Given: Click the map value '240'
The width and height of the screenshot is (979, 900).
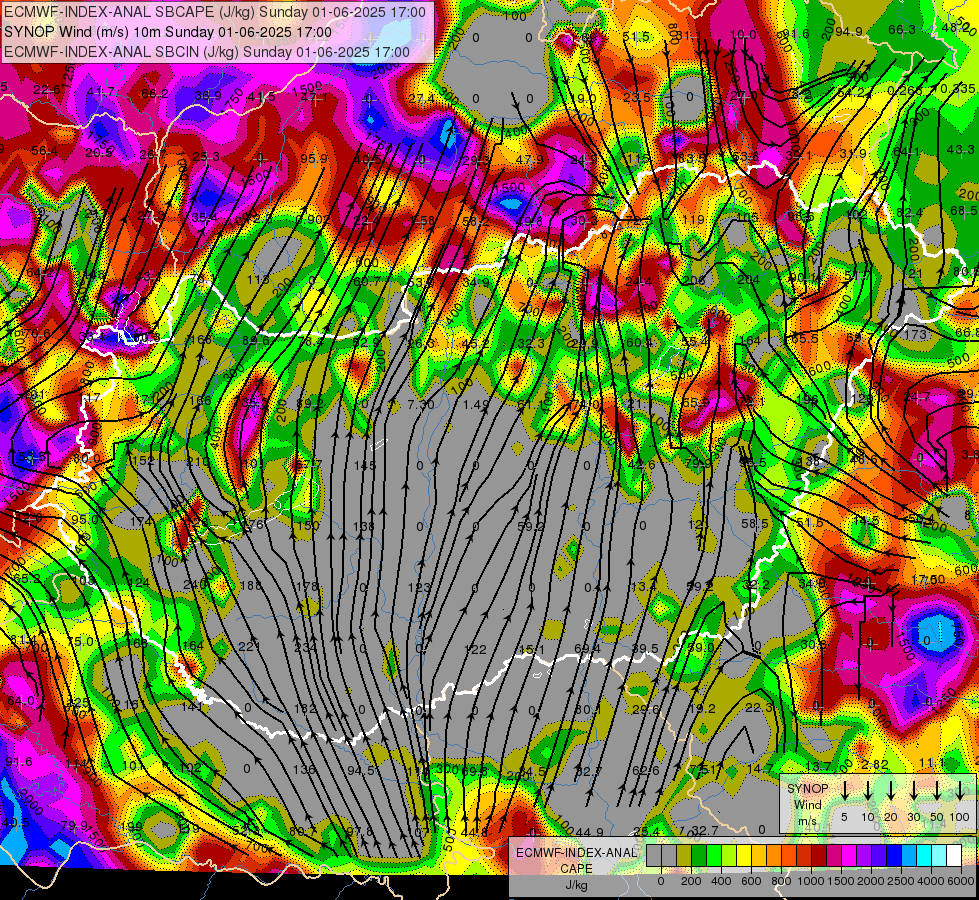Looking at the screenshot, I should [x=194, y=585].
